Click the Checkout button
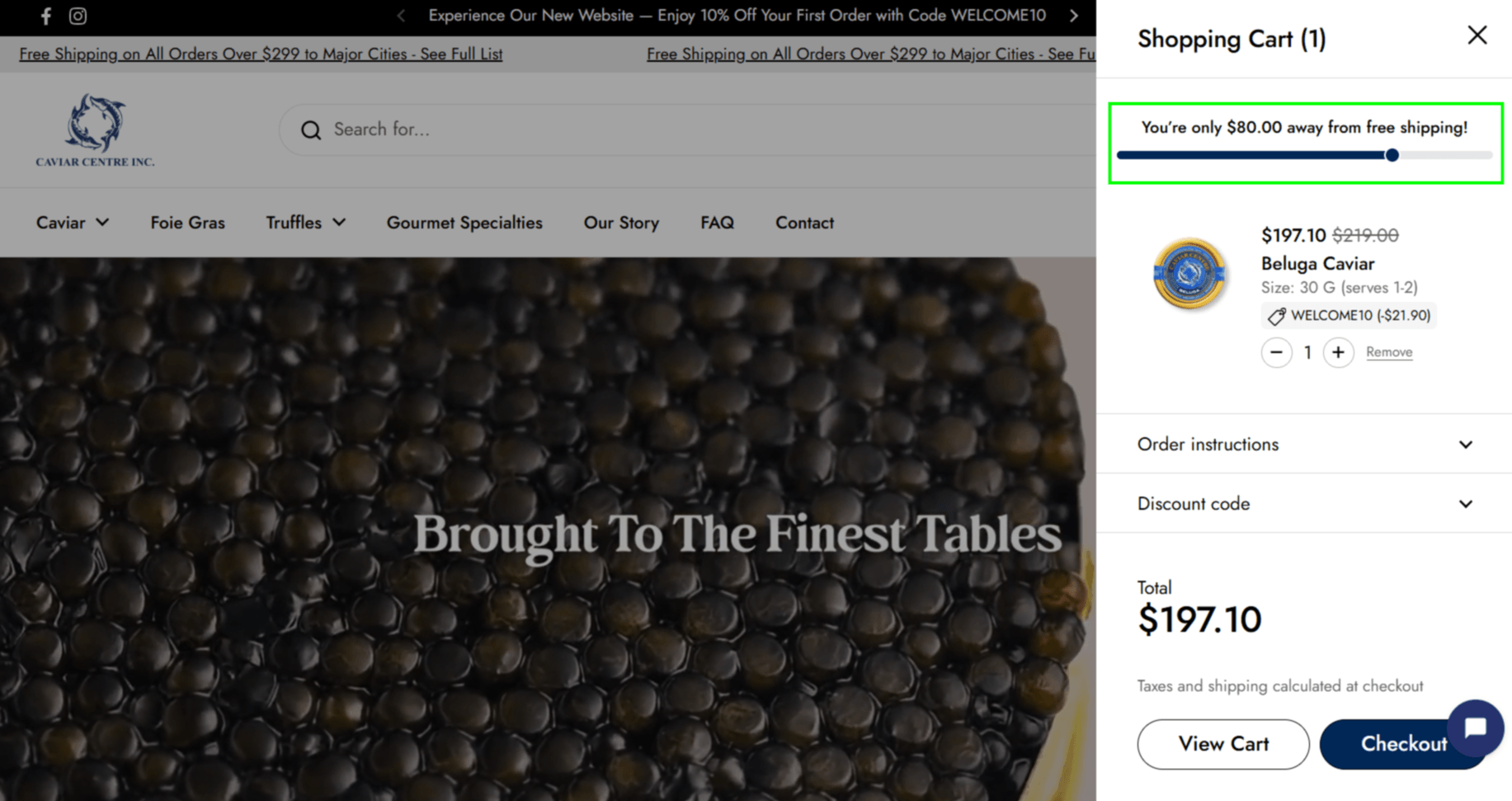This screenshot has width=1512, height=801. pos(1403,744)
